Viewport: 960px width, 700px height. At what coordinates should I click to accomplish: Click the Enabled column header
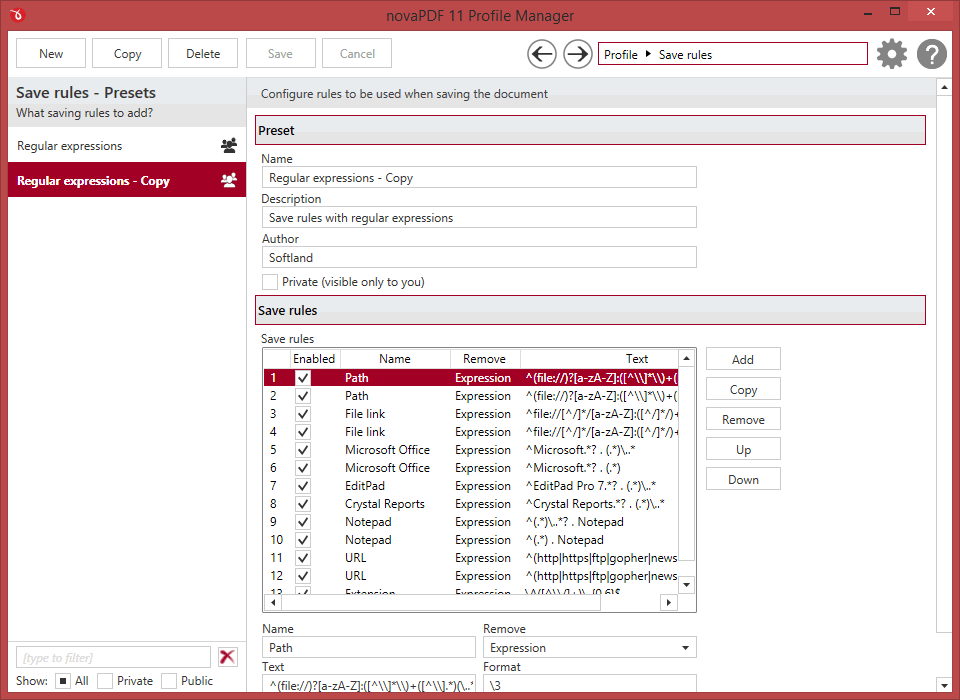[x=314, y=358]
